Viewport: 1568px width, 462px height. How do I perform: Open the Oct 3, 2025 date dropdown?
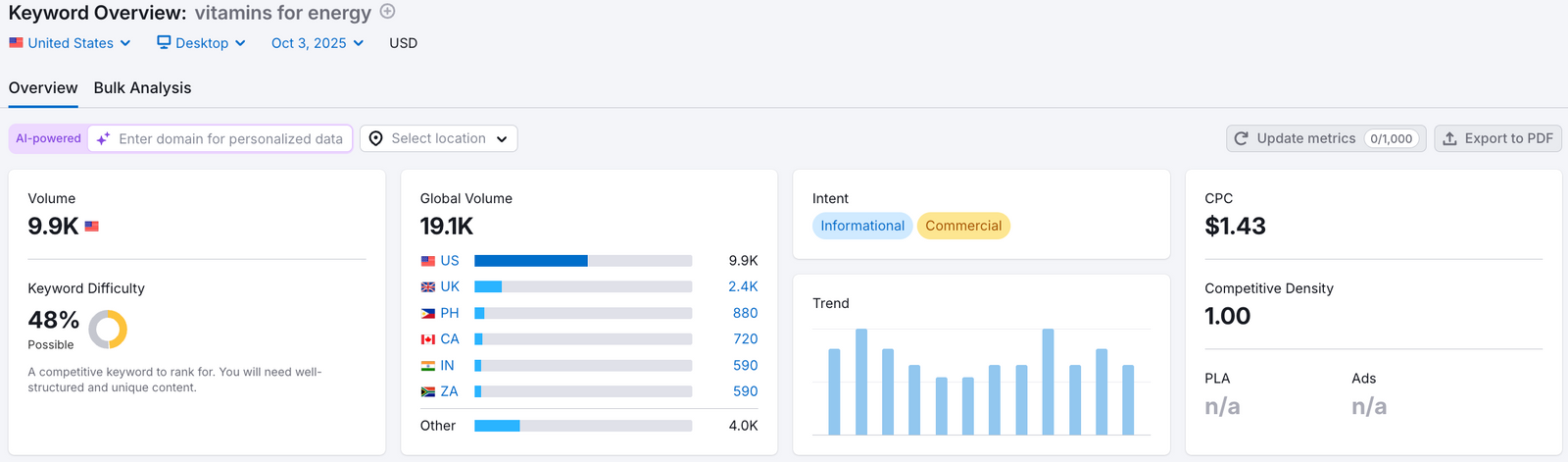coord(318,43)
